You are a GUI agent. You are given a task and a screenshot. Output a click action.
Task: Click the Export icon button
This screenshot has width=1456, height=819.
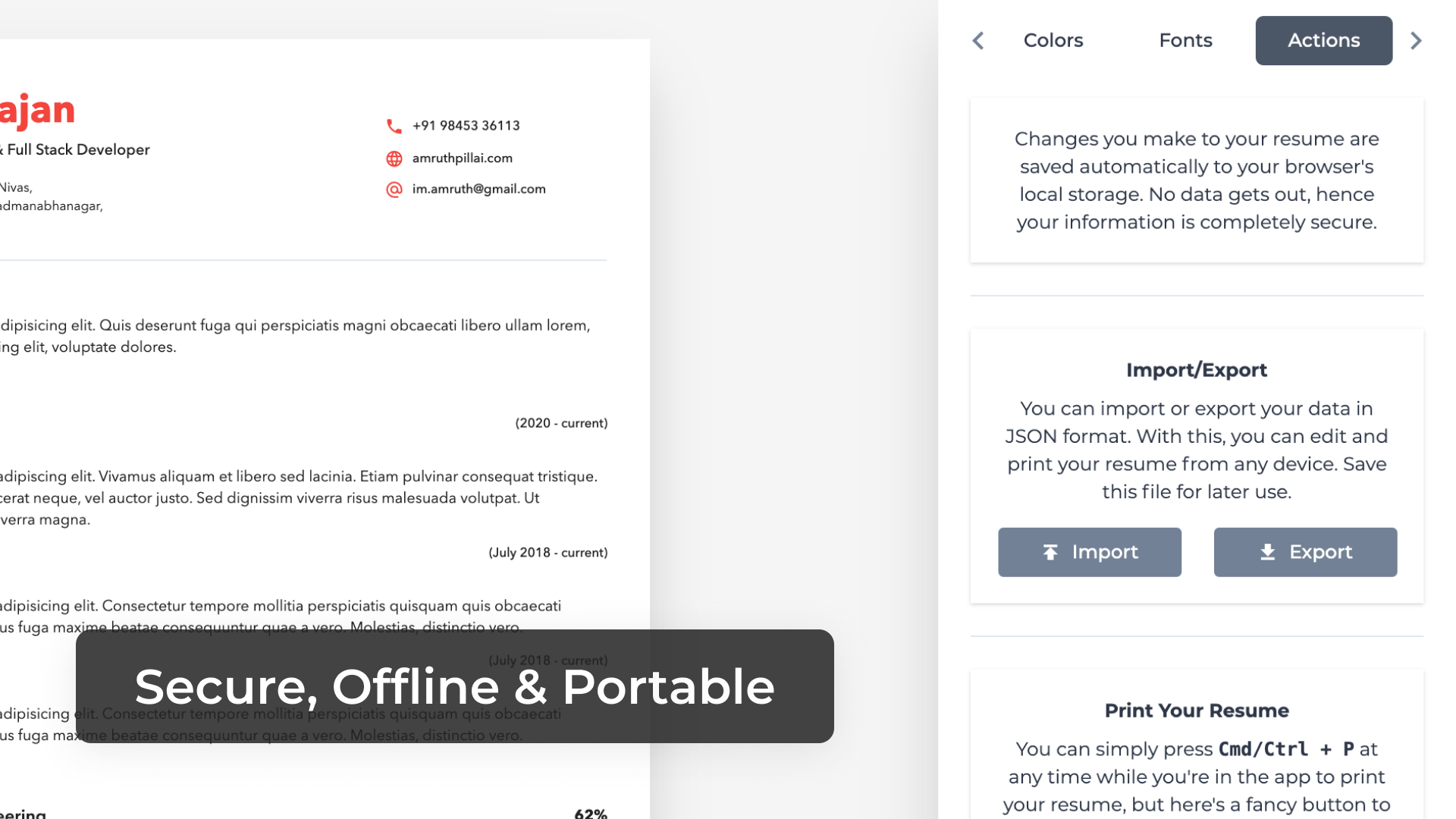pyautogui.click(x=1306, y=552)
